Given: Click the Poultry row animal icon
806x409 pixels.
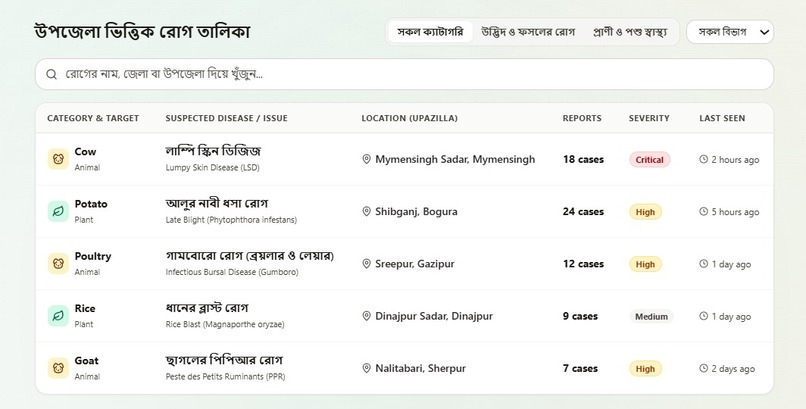Looking at the screenshot, I should (58, 264).
